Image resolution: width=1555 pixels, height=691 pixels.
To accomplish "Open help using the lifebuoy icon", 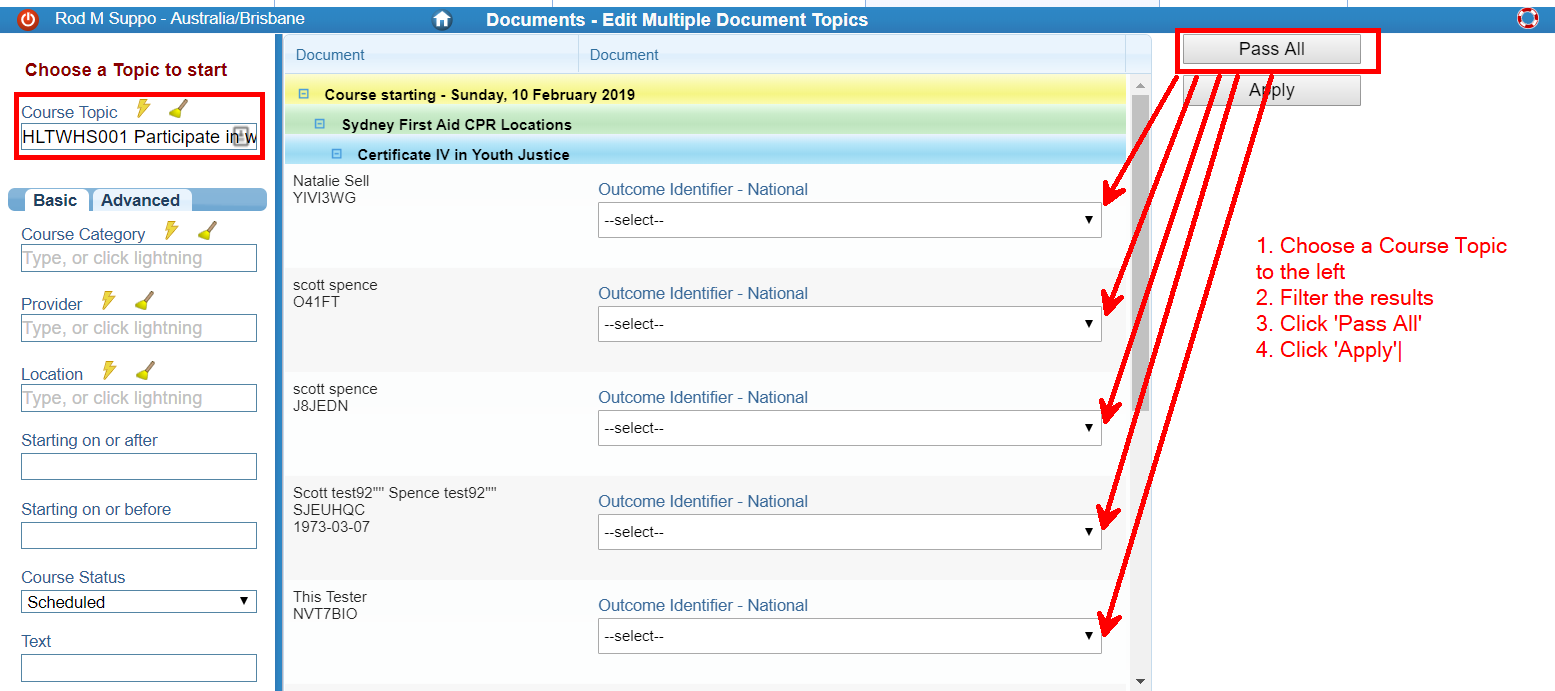I will 1527,18.
